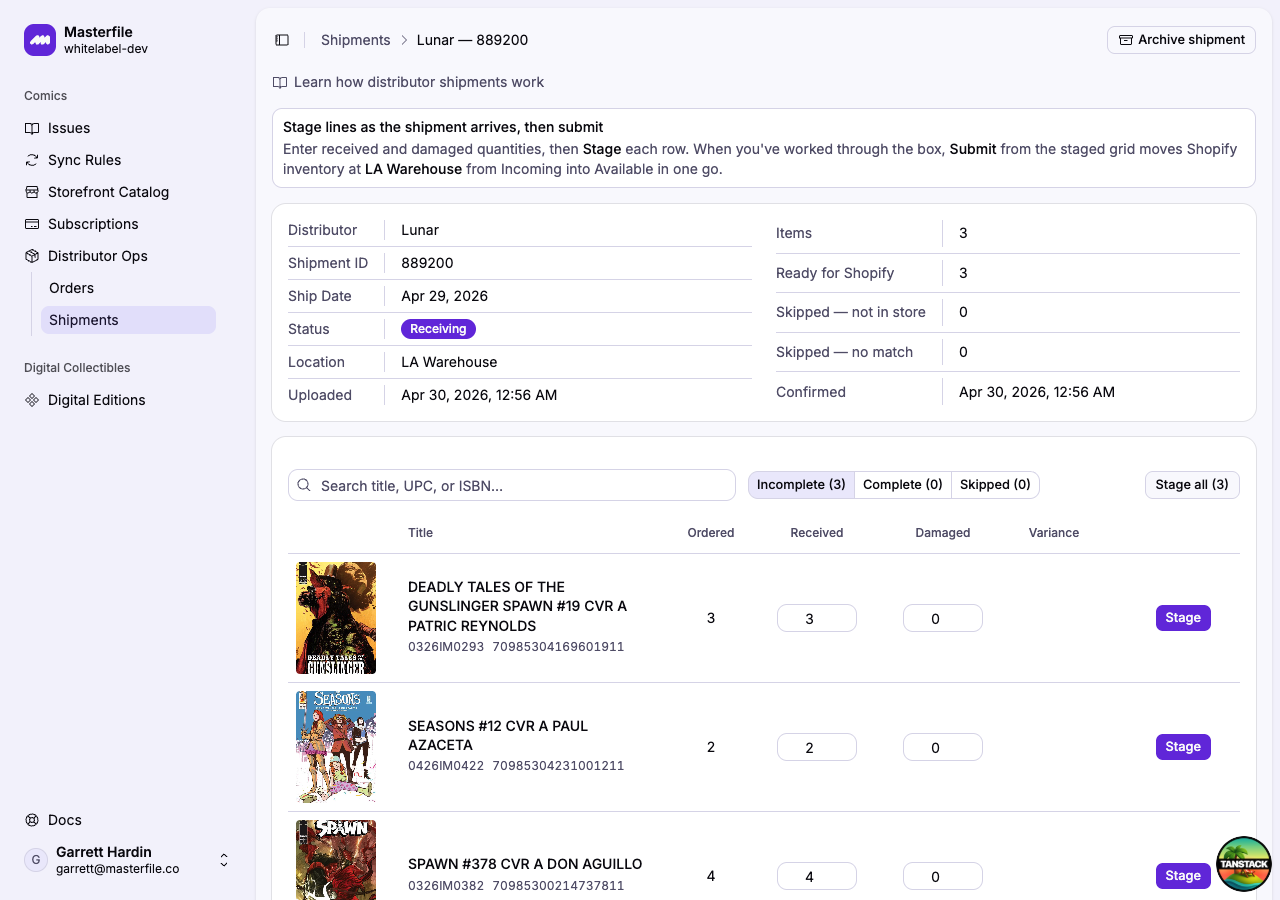Click the Shipment ID value 889200
The width and height of the screenshot is (1280, 900).
[427, 263]
